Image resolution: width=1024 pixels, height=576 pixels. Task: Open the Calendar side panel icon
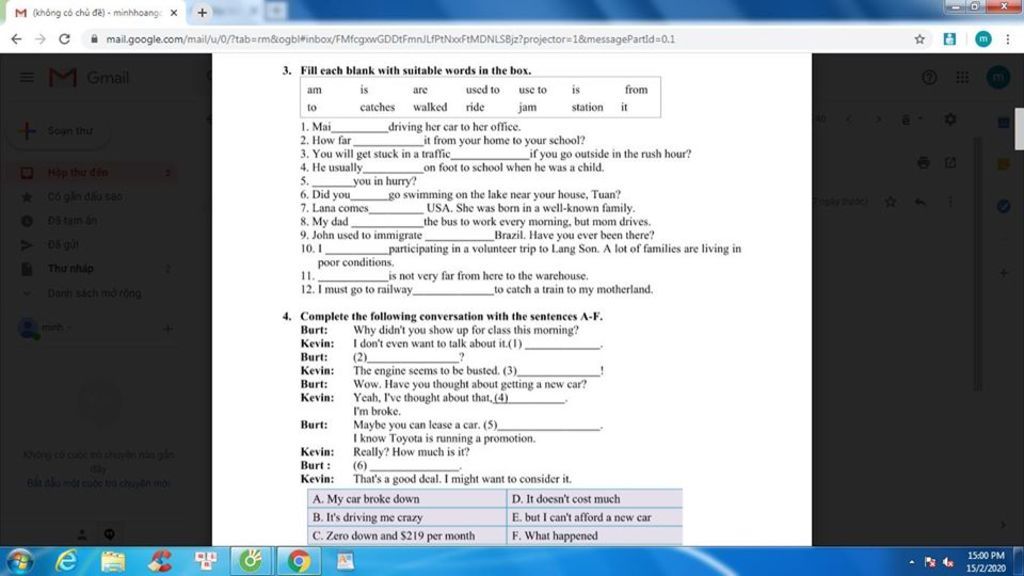coord(1004,122)
